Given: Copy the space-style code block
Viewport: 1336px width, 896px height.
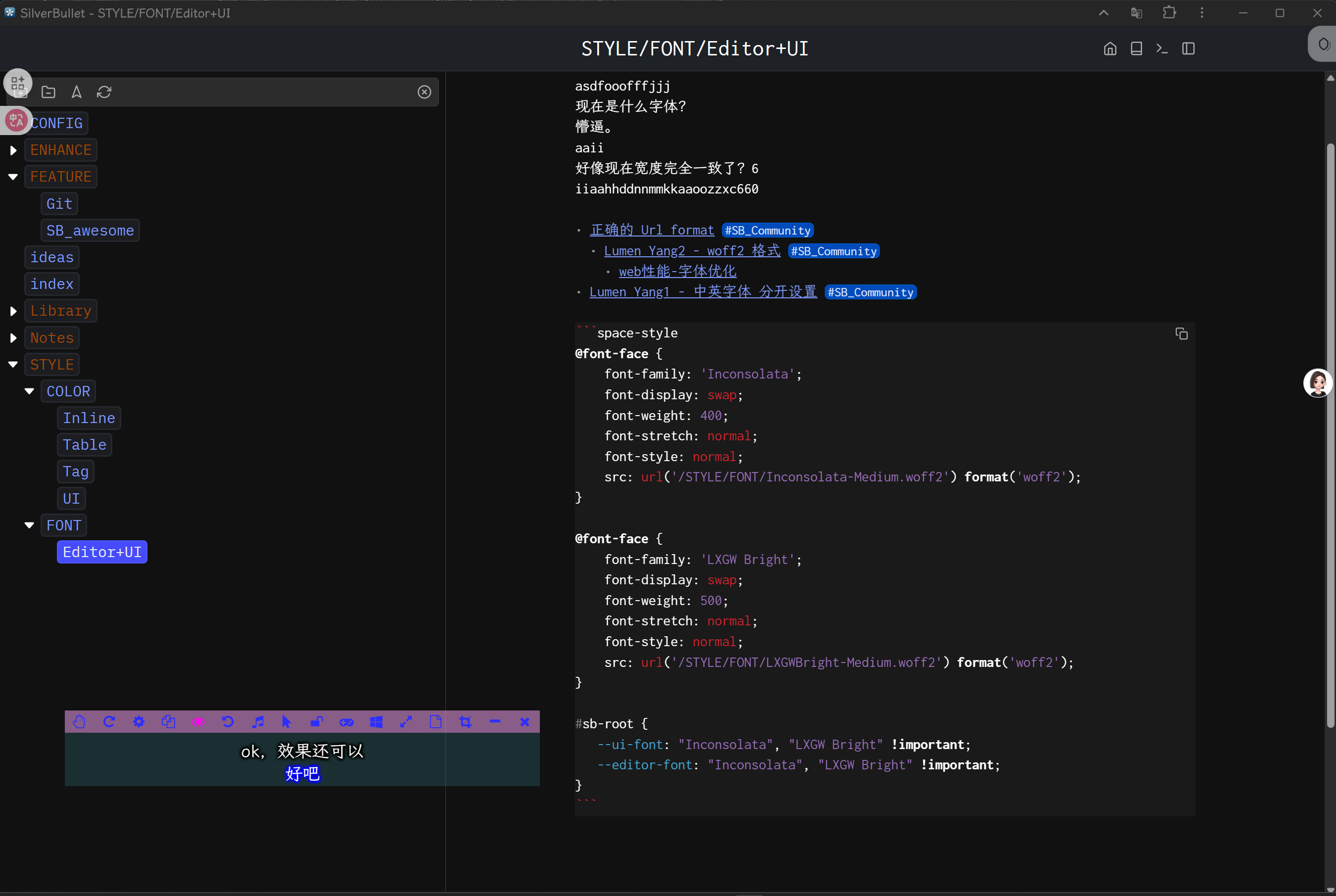Looking at the screenshot, I should click(x=1181, y=334).
